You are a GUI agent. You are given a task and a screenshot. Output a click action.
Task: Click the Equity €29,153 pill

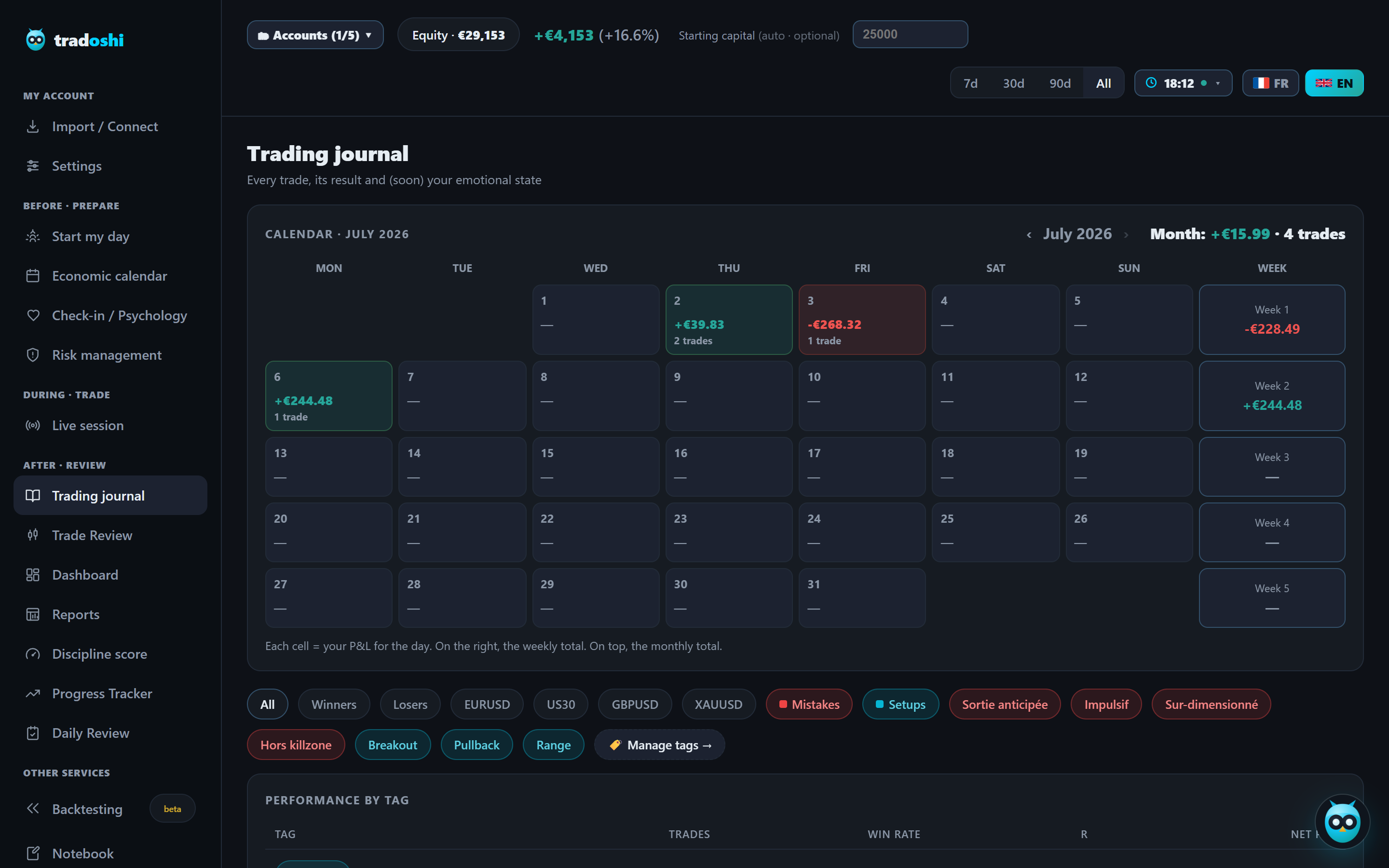pos(458,35)
